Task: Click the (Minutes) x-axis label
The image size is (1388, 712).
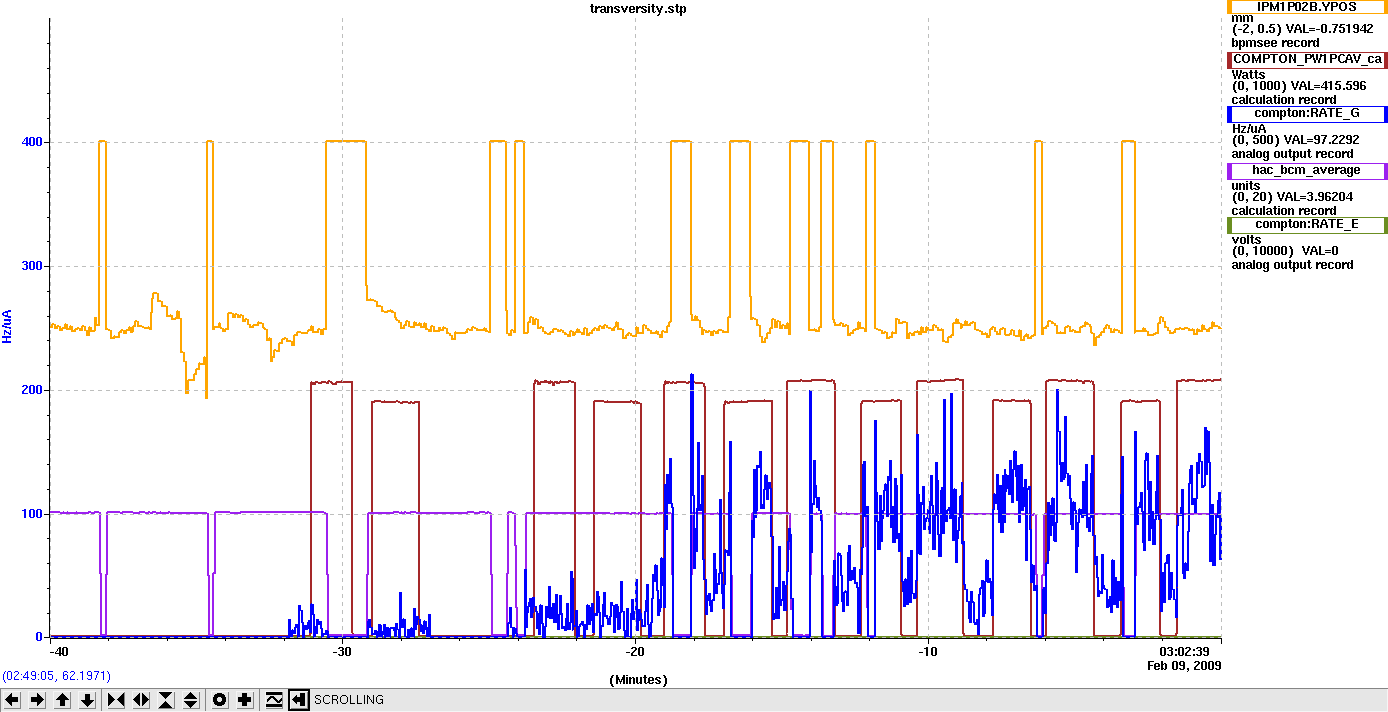Action: click(x=638, y=679)
